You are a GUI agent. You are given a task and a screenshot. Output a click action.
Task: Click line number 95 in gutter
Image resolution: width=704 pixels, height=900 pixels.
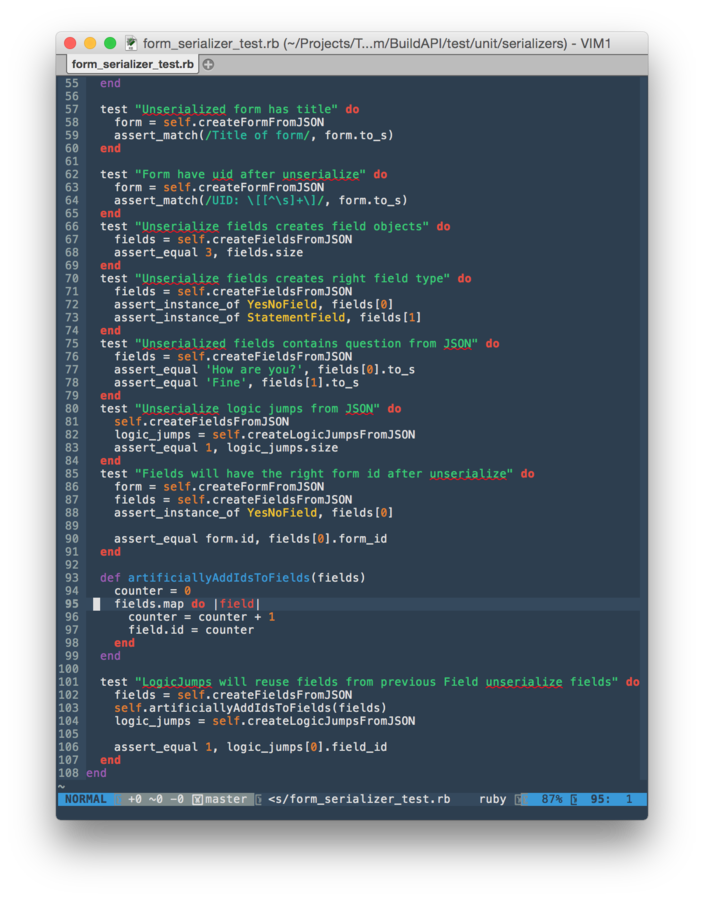[72, 604]
